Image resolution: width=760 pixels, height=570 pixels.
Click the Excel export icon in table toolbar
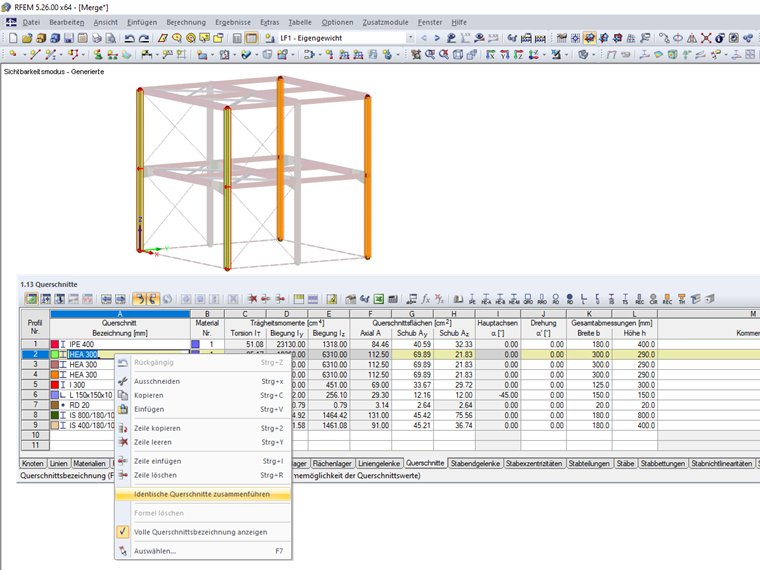(x=379, y=299)
